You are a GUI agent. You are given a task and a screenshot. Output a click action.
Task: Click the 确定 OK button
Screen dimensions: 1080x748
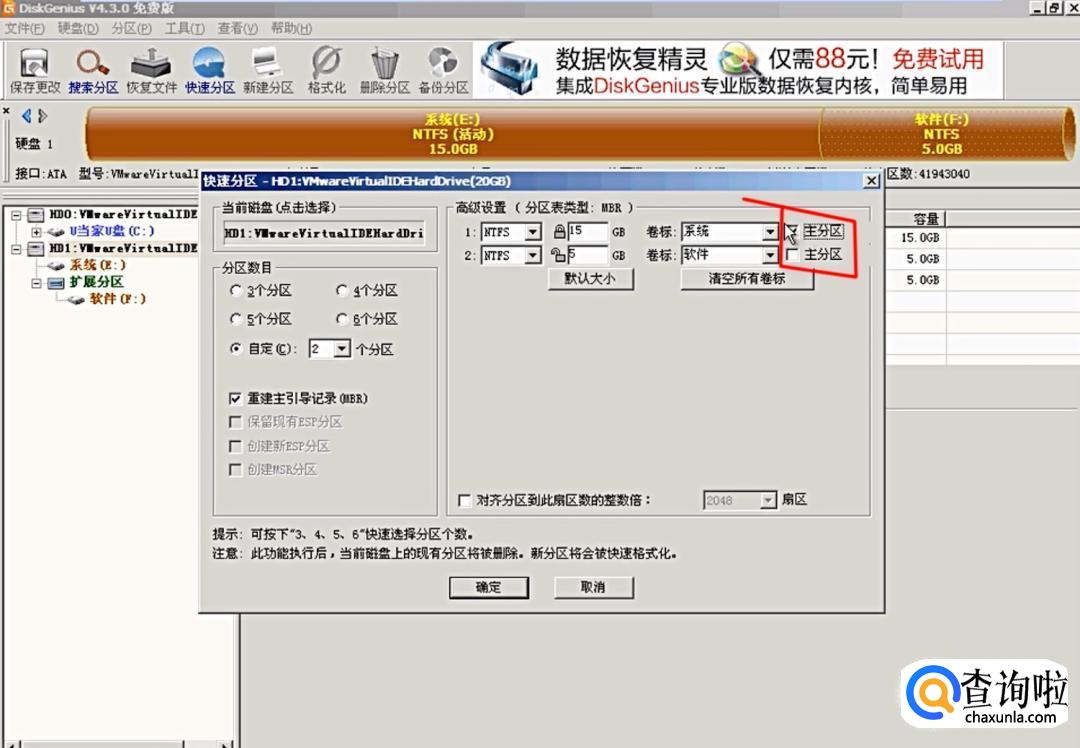coord(489,588)
